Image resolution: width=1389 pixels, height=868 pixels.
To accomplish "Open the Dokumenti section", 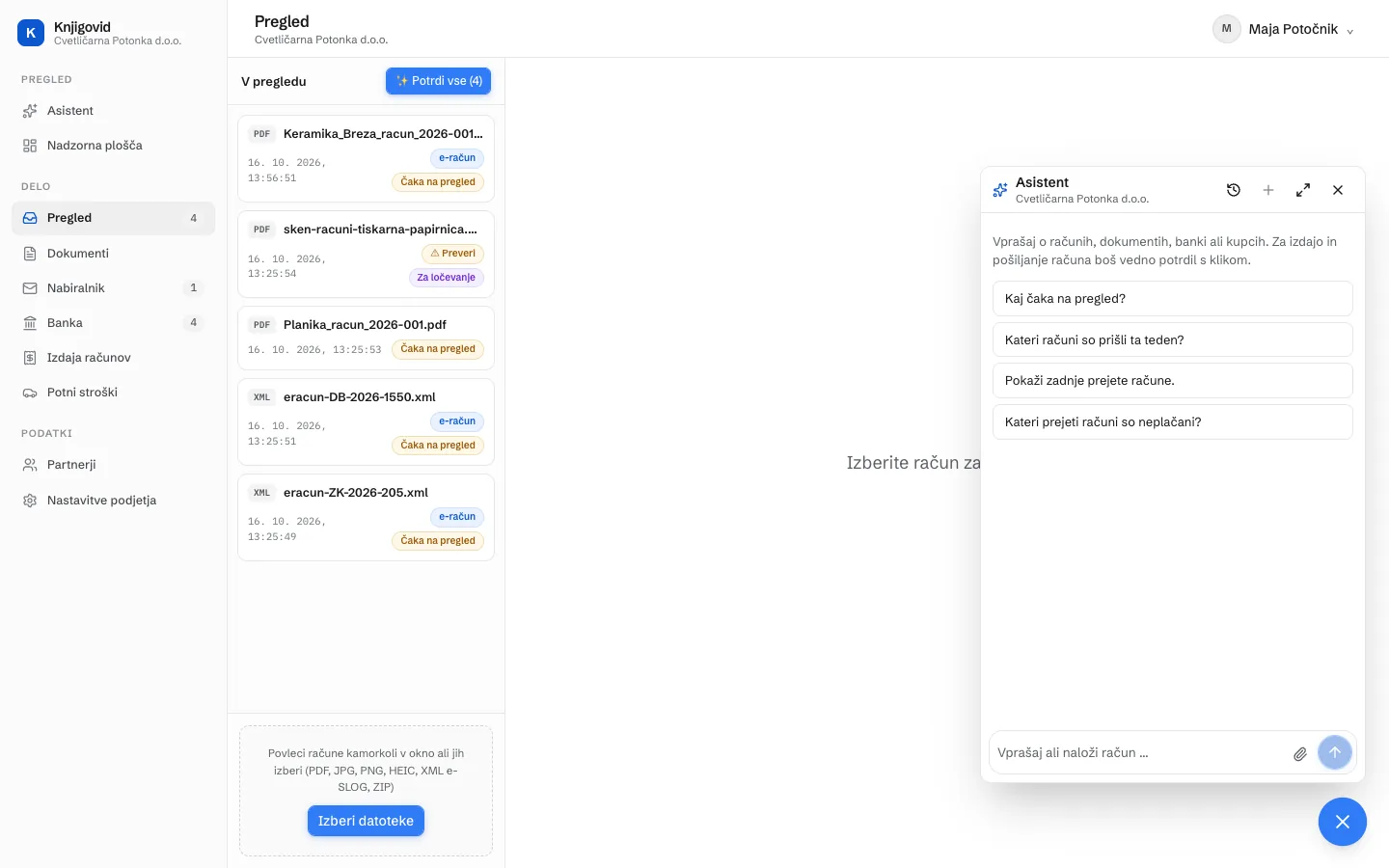I will 113,254.
